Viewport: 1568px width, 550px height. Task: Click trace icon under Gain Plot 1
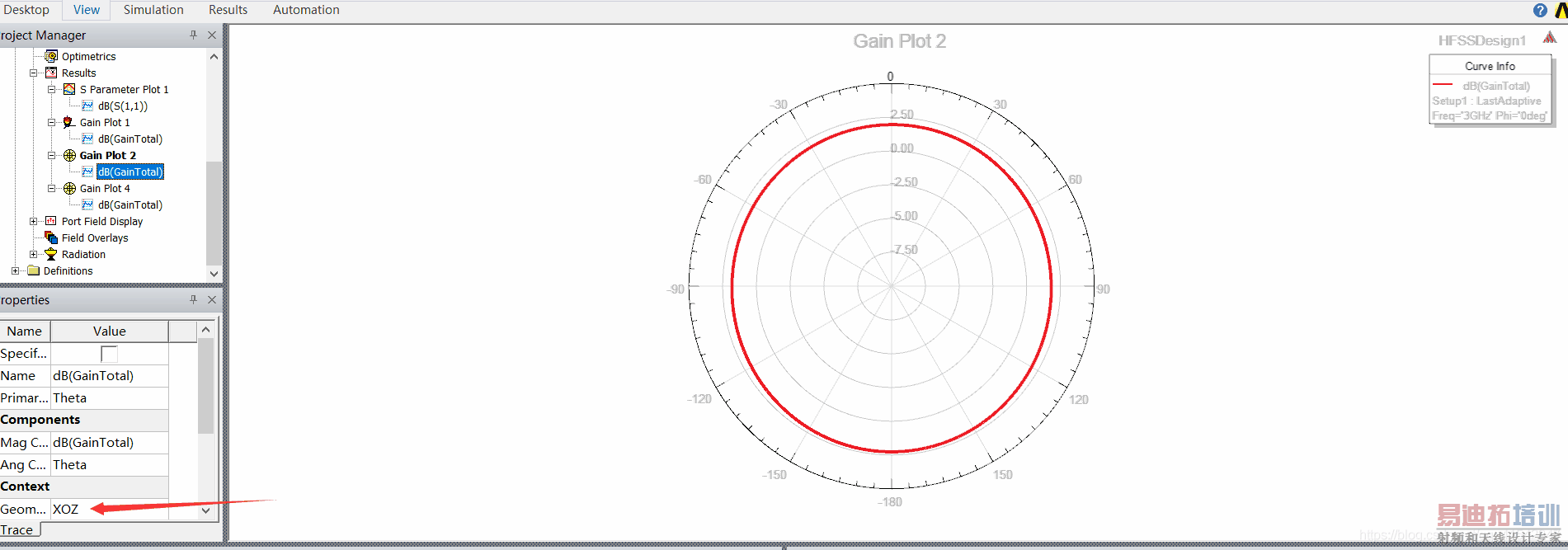(87, 139)
